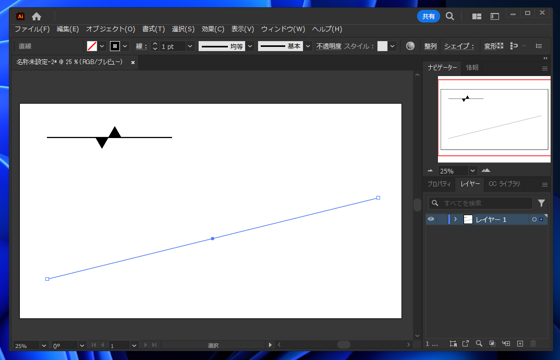The width and height of the screenshot is (560, 360).
Task: Open stroke weight 1 pt dropdown
Action: point(190,46)
